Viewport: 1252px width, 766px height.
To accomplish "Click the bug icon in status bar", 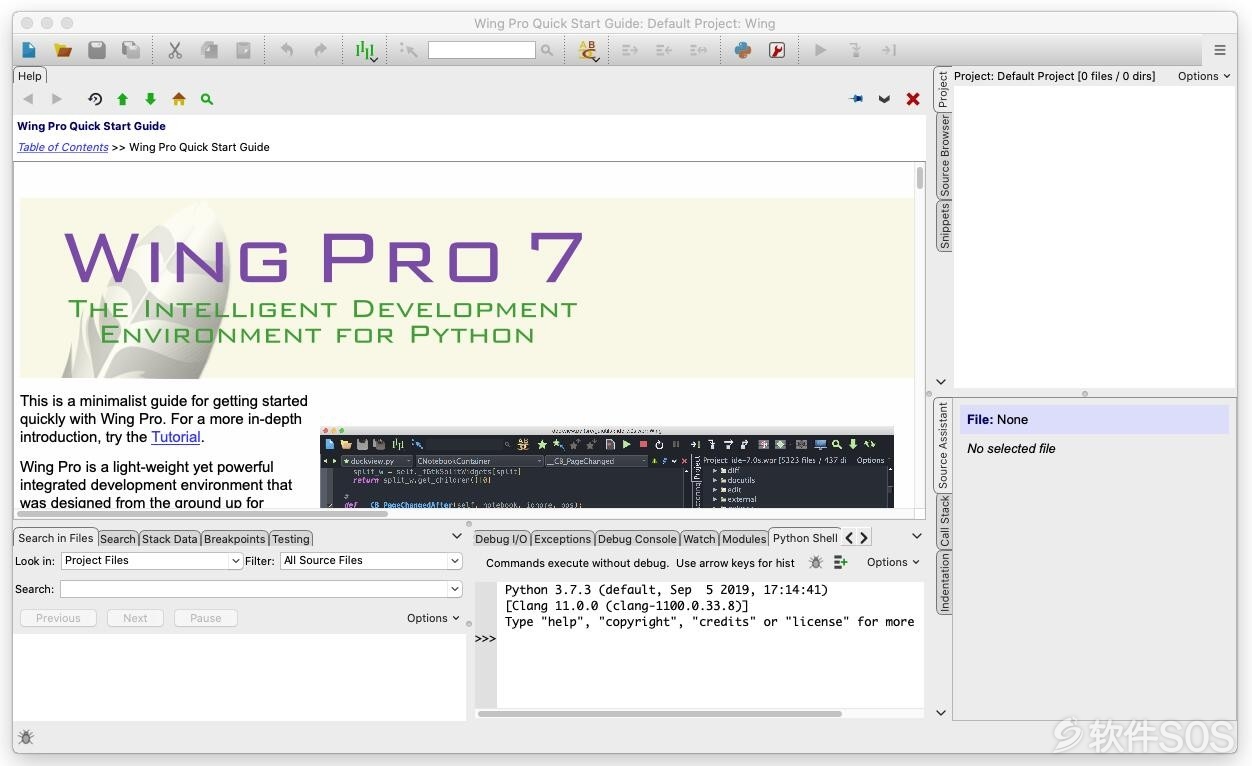I will click(x=26, y=737).
